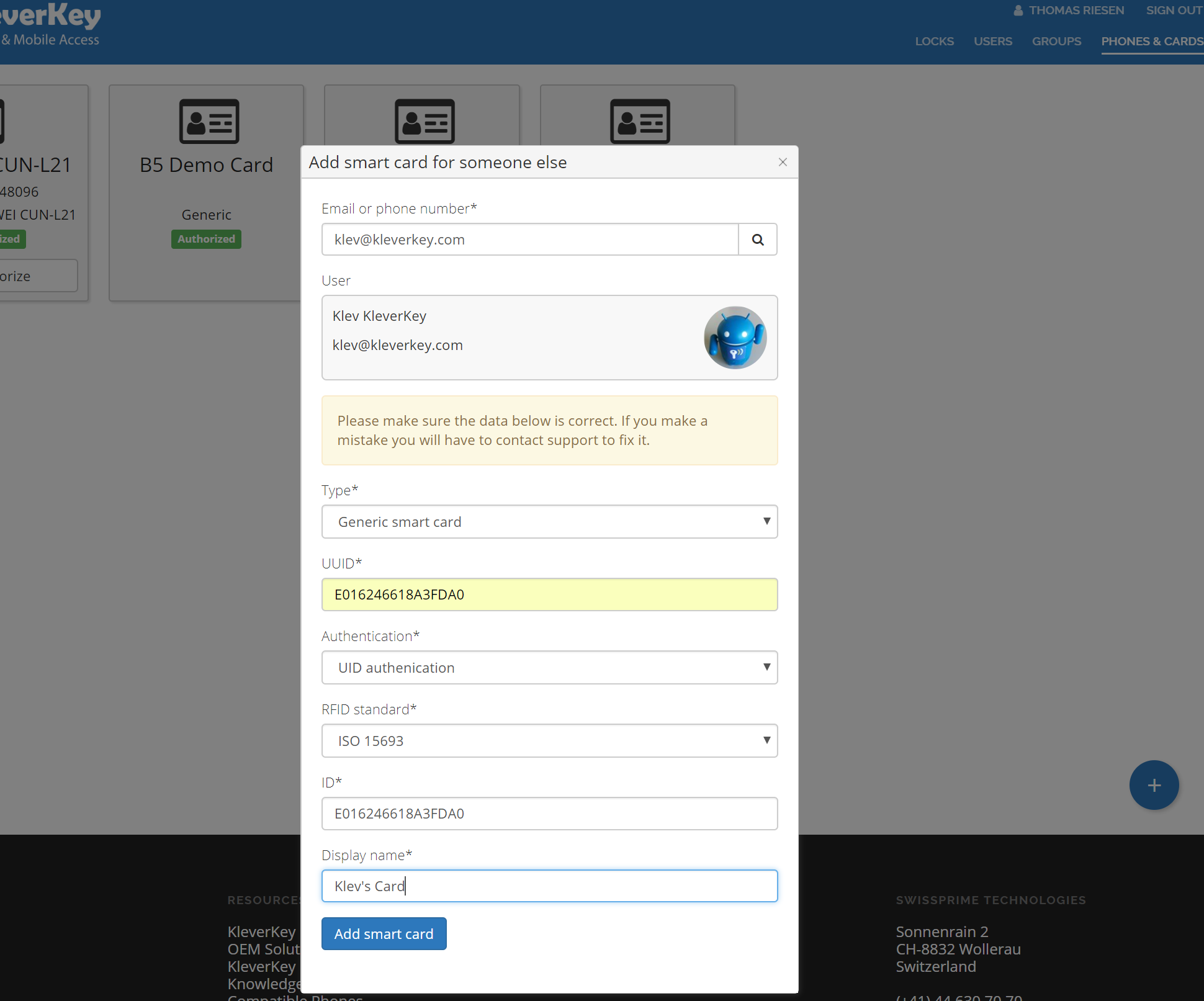1204x1001 pixels.
Task: Click the search magnifier icon next to email
Action: [758, 240]
